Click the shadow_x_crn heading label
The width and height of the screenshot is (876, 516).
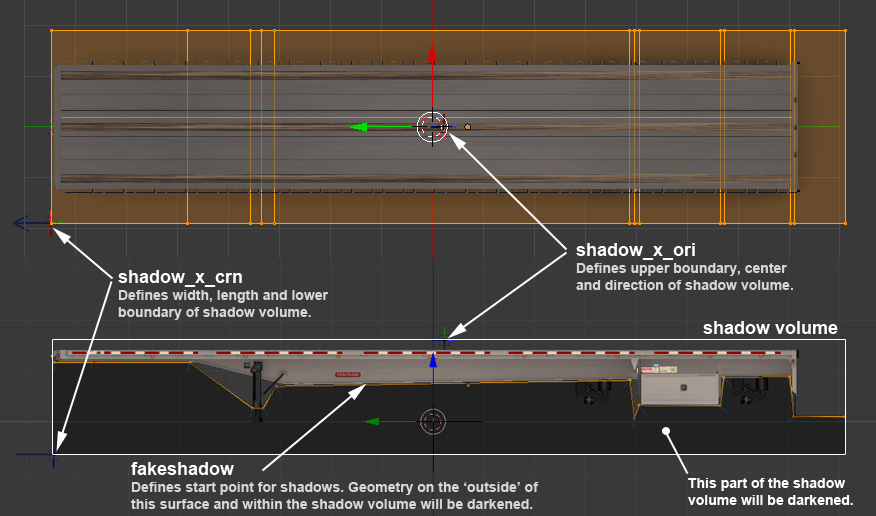click(x=179, y=277)
